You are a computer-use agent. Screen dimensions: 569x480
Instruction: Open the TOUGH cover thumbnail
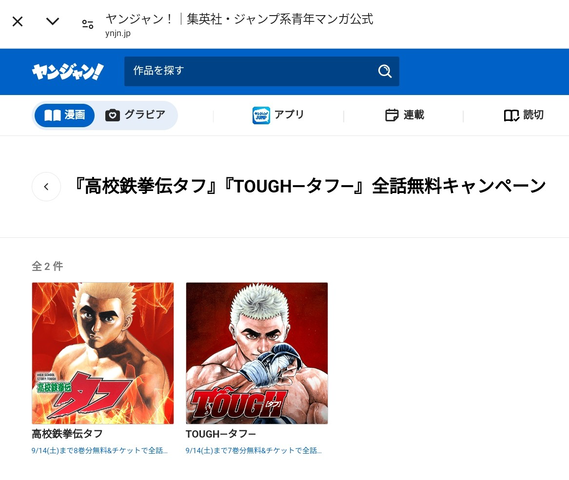point(257,353)
